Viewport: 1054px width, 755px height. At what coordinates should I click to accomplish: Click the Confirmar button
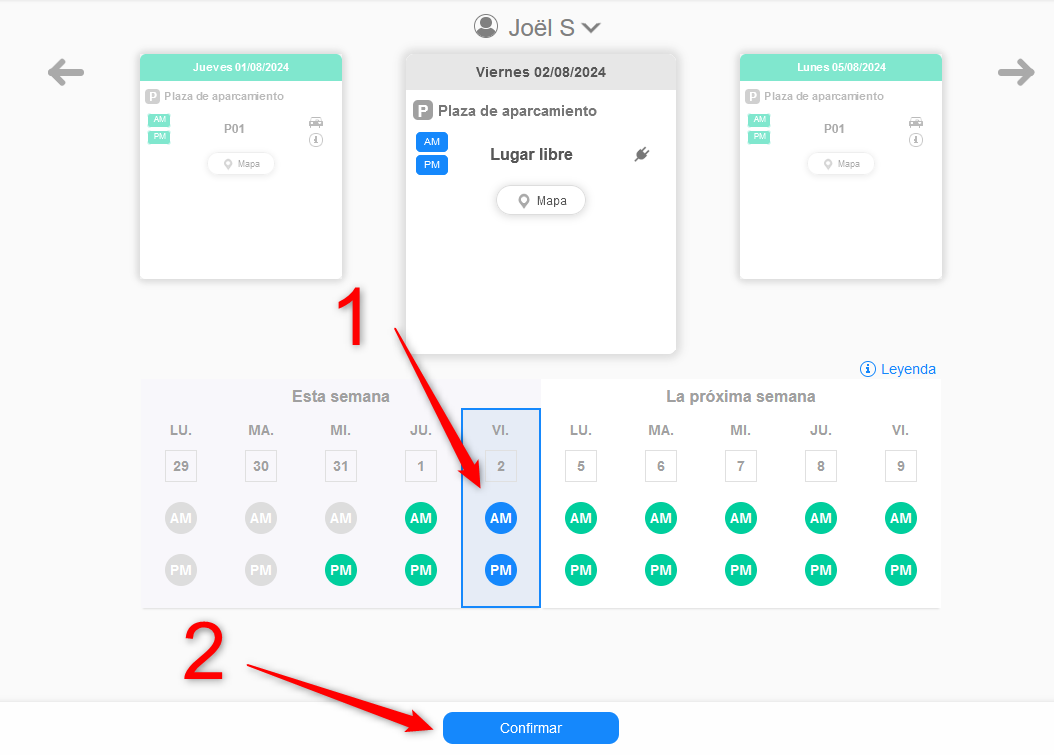(x=530, y=728)
